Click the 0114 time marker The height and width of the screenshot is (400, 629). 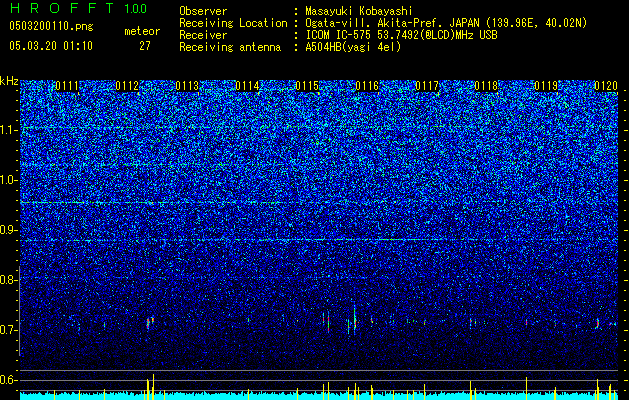[x=247, y=86]
